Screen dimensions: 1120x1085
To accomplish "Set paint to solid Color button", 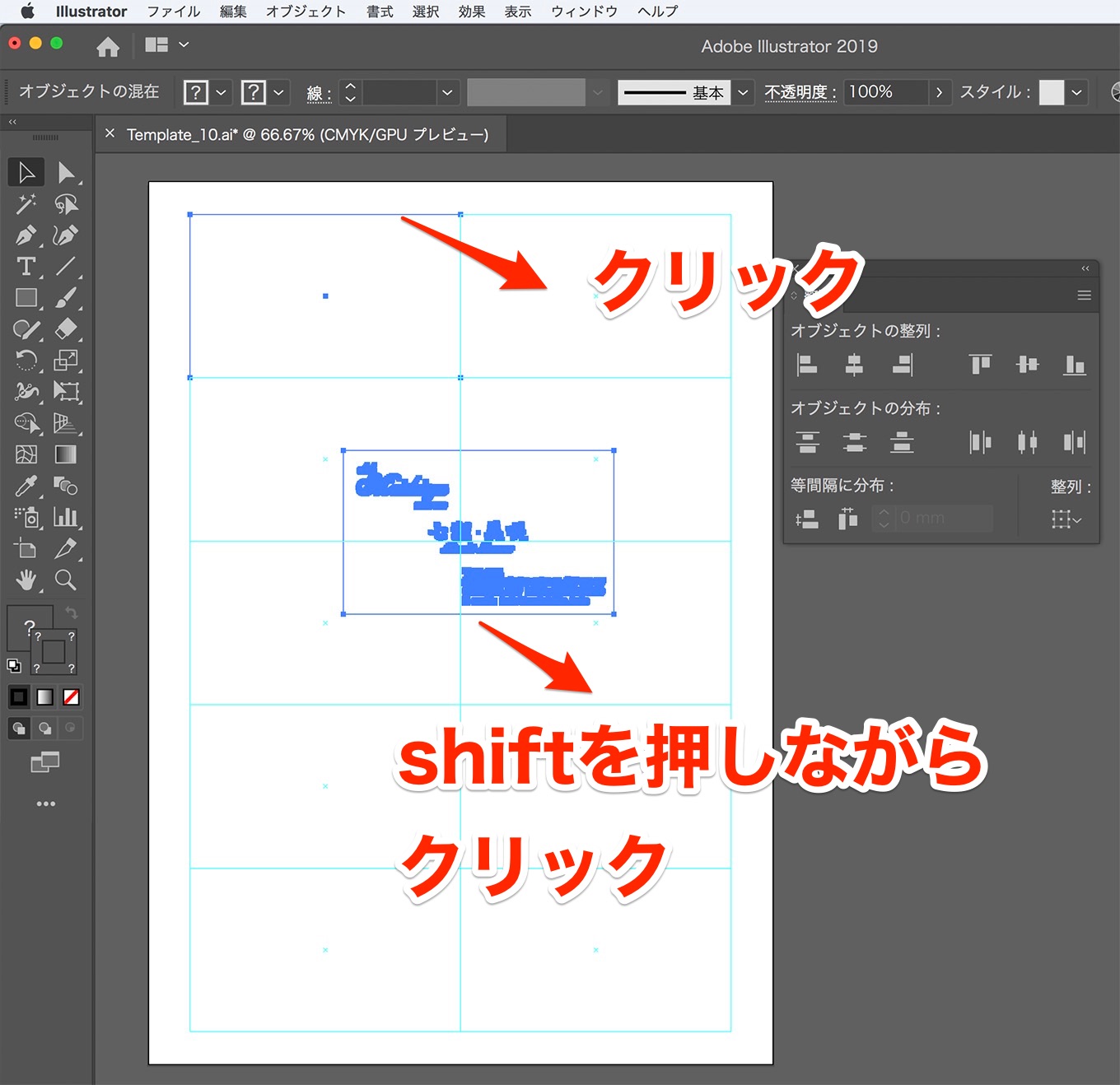I will point(19,697).
